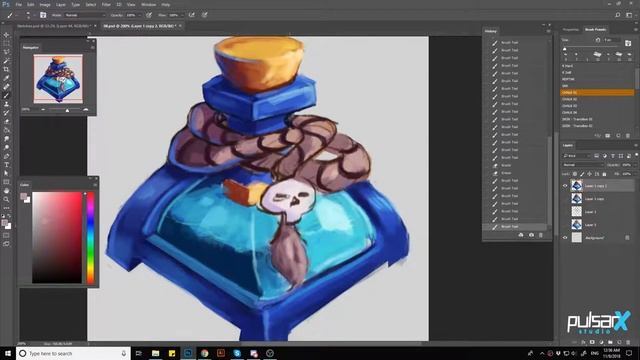Image resolution: width=640 pixels, height=360 pixels.
Task: Enable airbrush mode in options bar
Action: point(191,15)
